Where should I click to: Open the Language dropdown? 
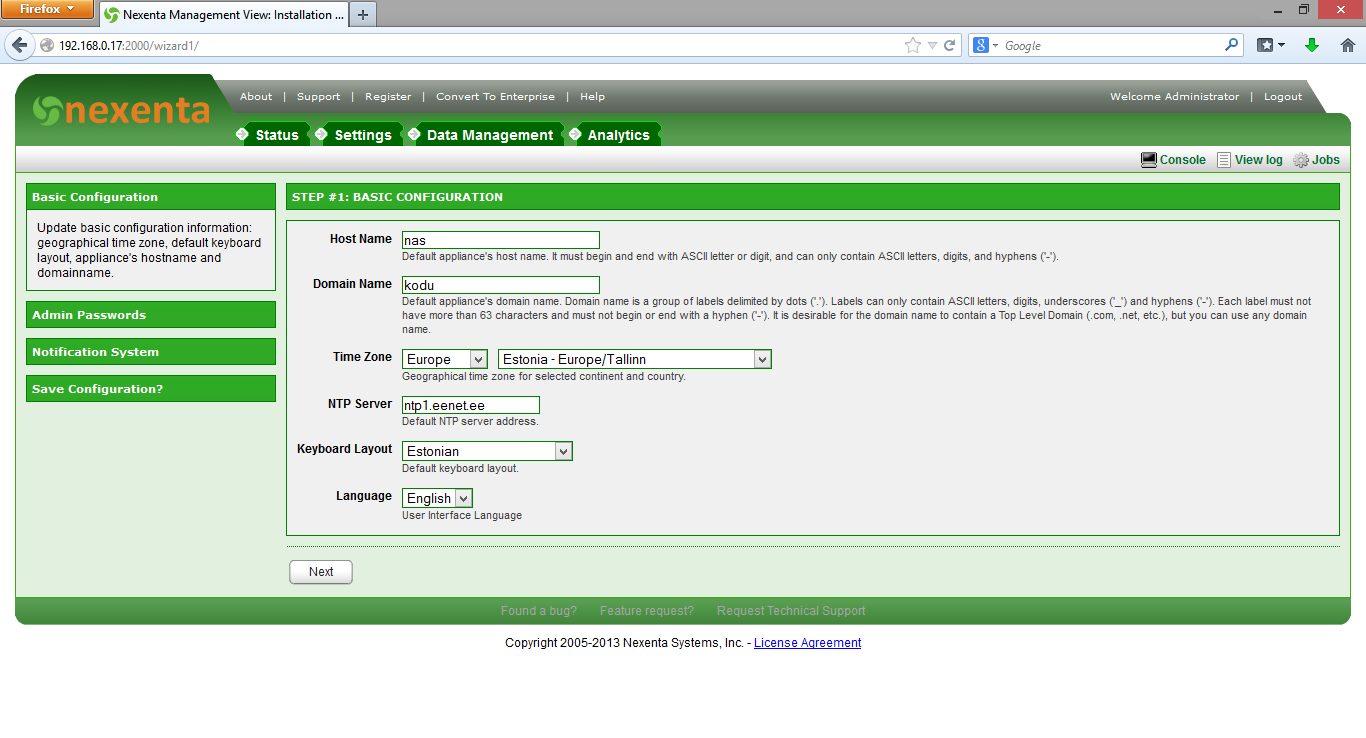point(438,498)
